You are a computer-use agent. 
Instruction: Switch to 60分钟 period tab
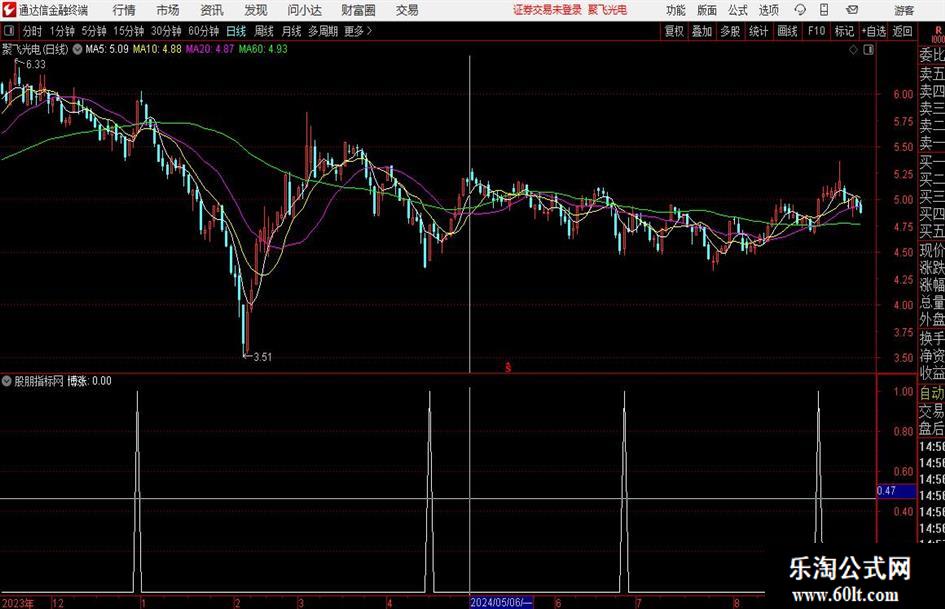click(x=204, y=31)
